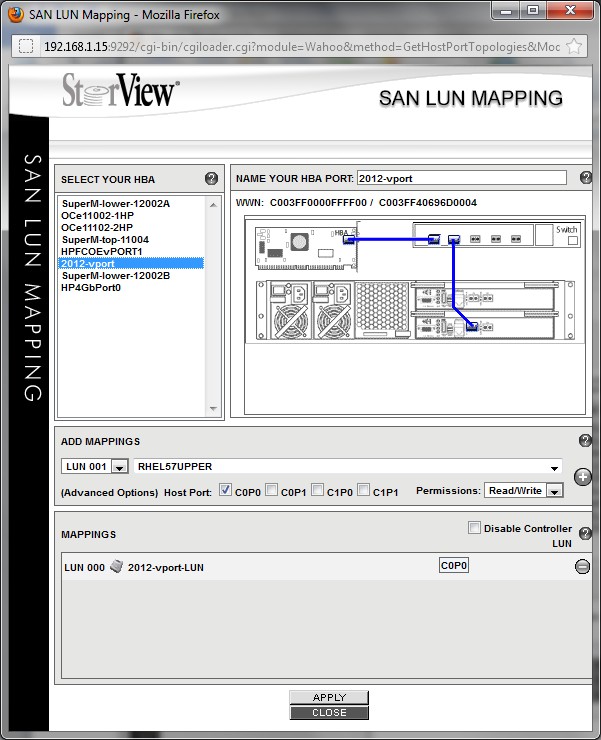Click the APPLY button
Screen dimensions: 601x740
(x=329, y=697)
